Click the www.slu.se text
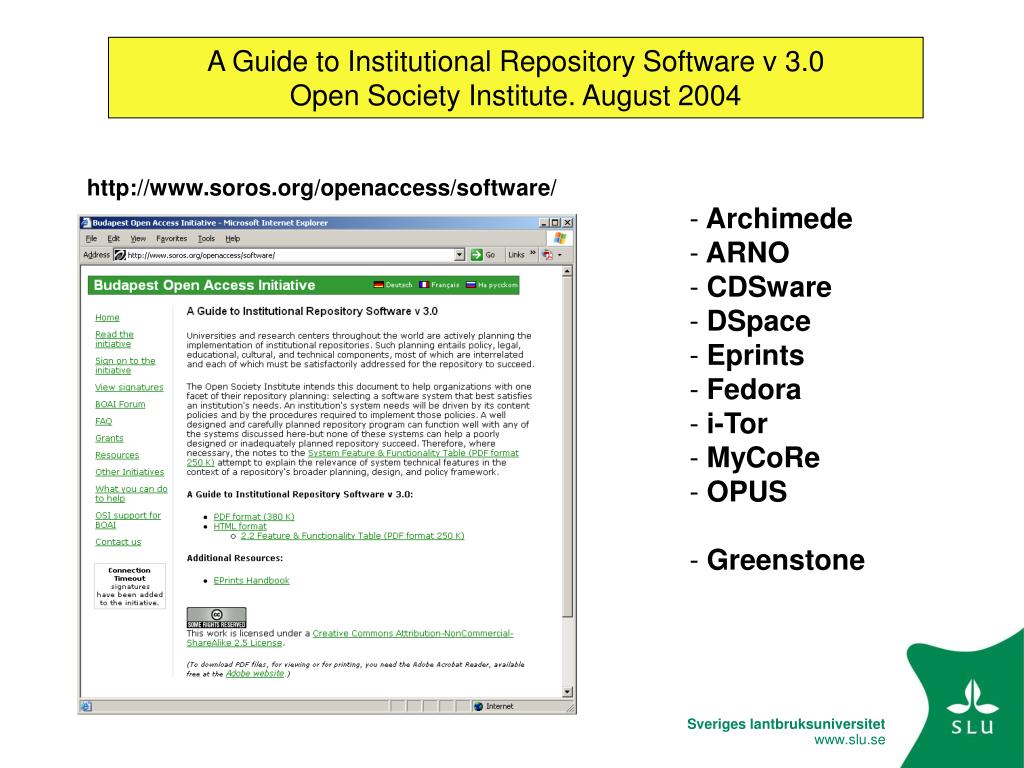The image size is (1024, 768). tap(850, 740)
